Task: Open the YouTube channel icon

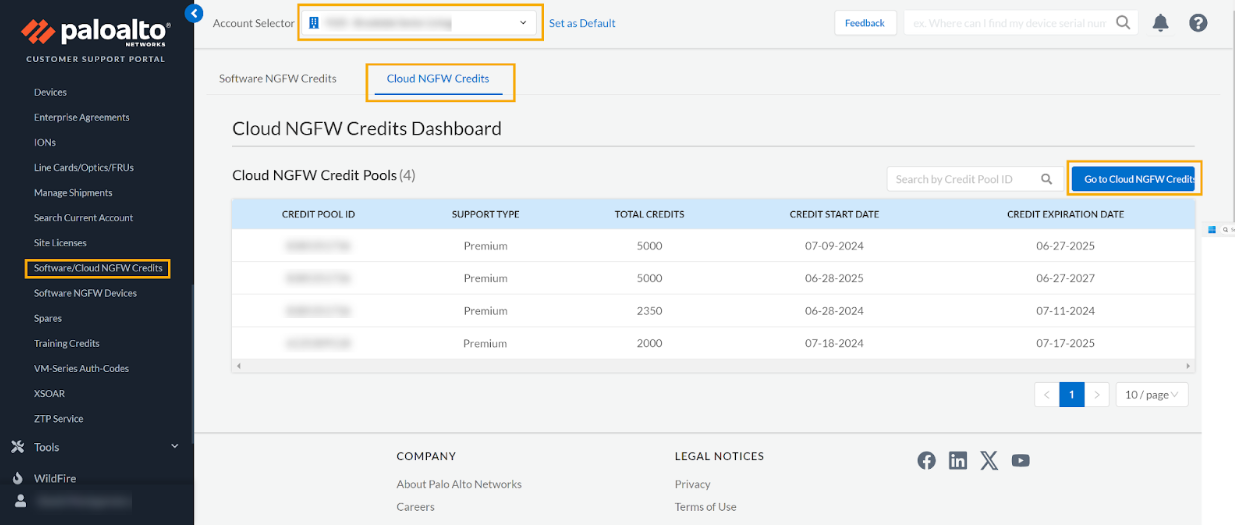Action: click(1020, 460)
